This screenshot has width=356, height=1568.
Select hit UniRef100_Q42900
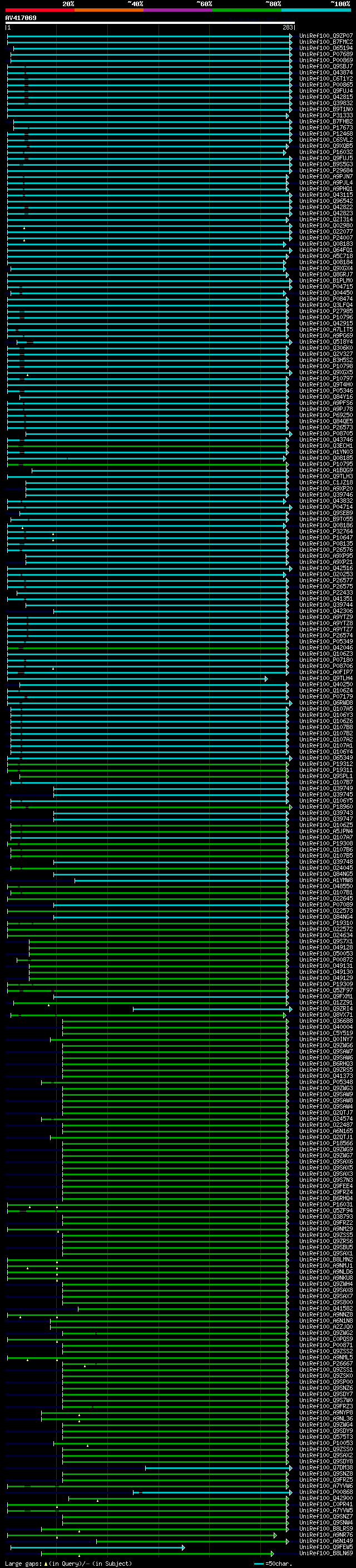tap(326, 1498)
